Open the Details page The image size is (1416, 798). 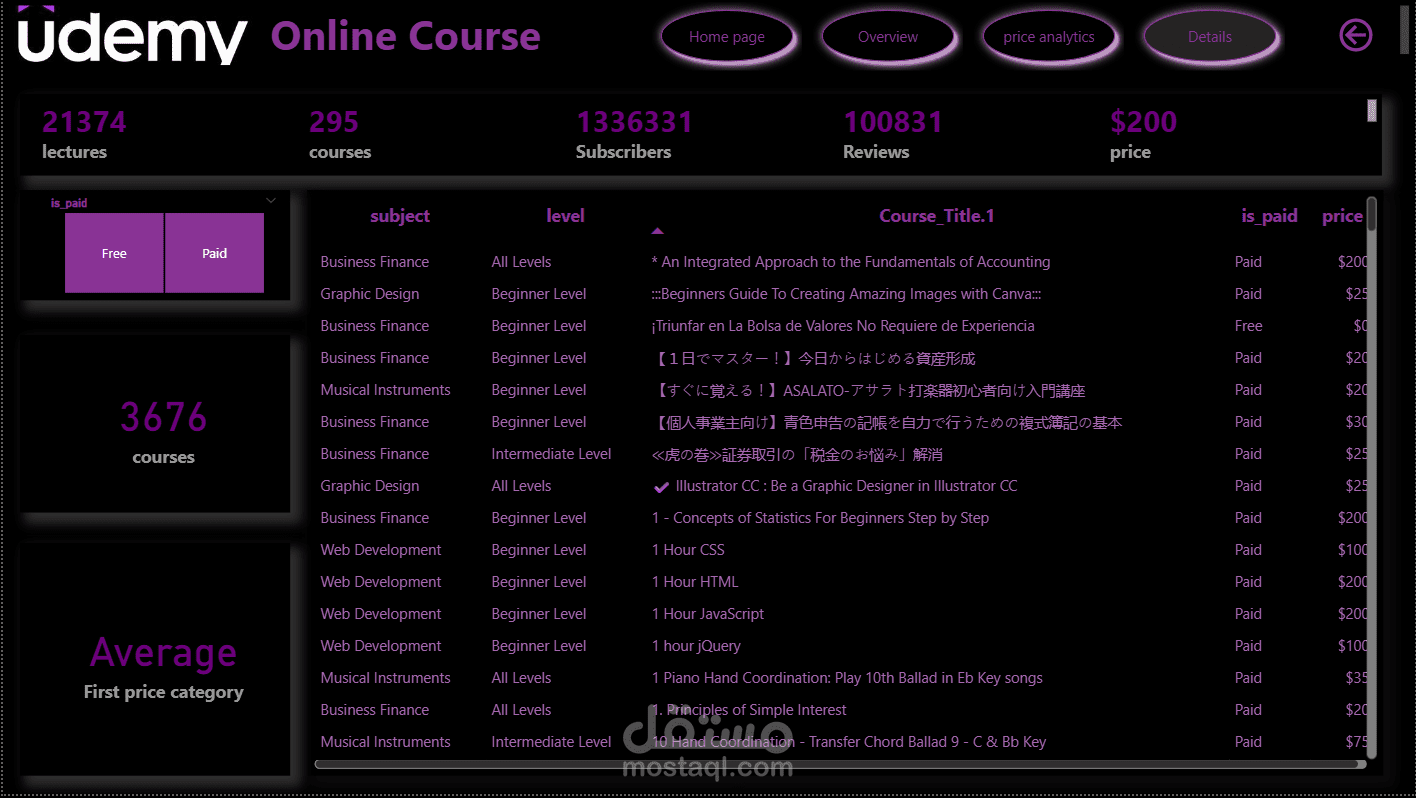coord(1210,37)
